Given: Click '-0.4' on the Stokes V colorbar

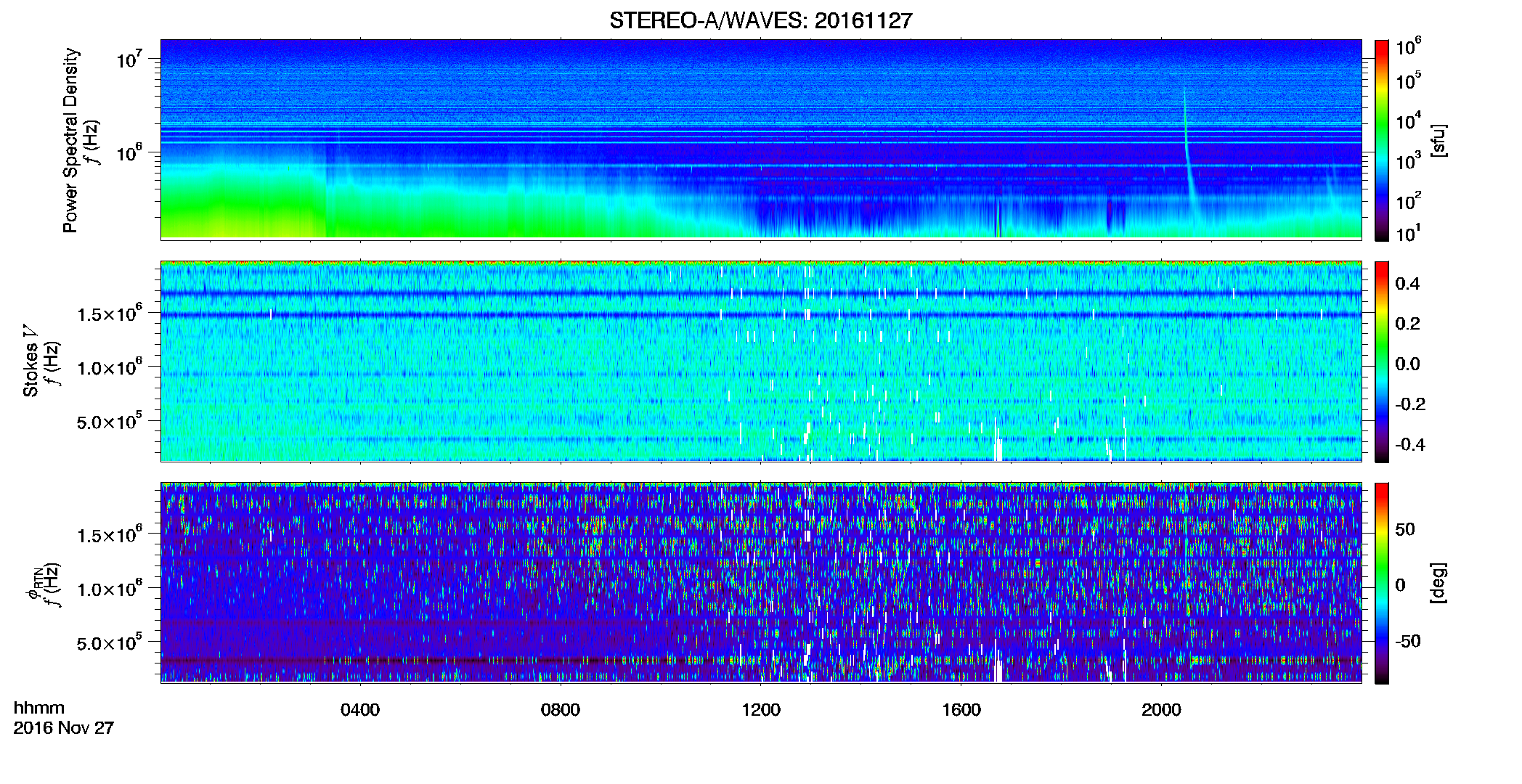Looking at the screenshot, I should pos(1410,444).
